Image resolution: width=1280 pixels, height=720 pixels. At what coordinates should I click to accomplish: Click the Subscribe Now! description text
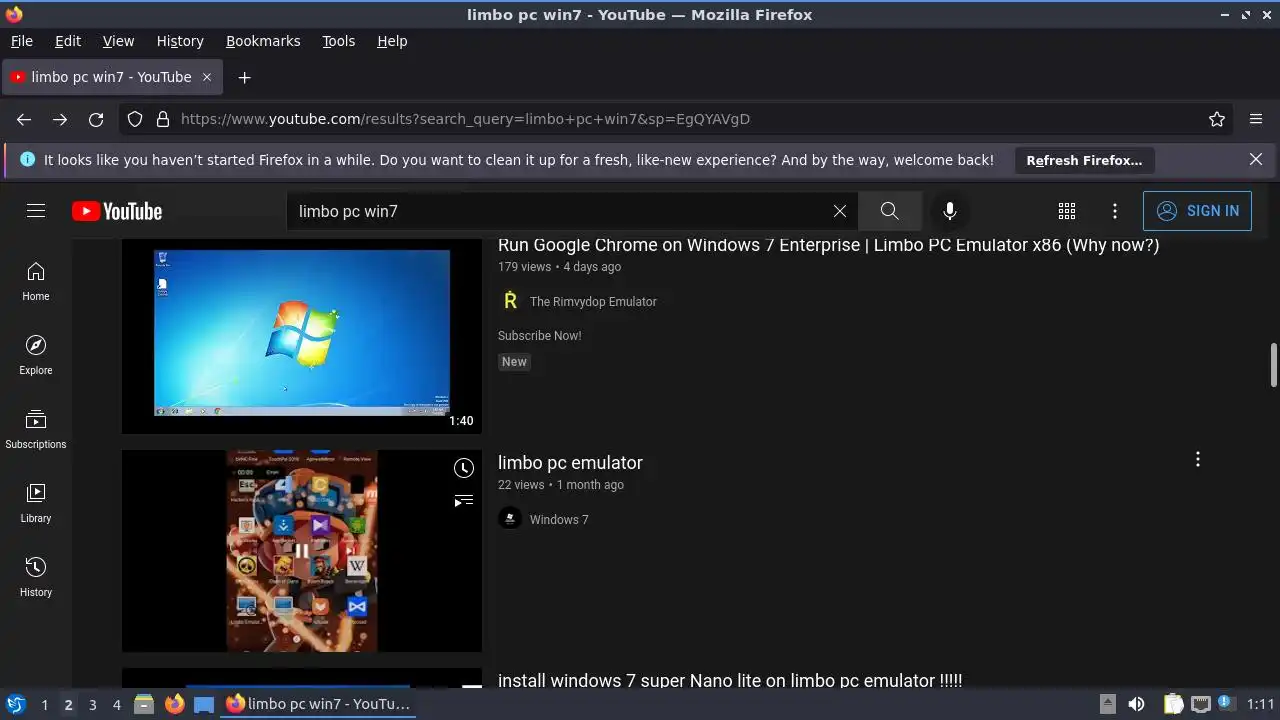coord(540,336)
